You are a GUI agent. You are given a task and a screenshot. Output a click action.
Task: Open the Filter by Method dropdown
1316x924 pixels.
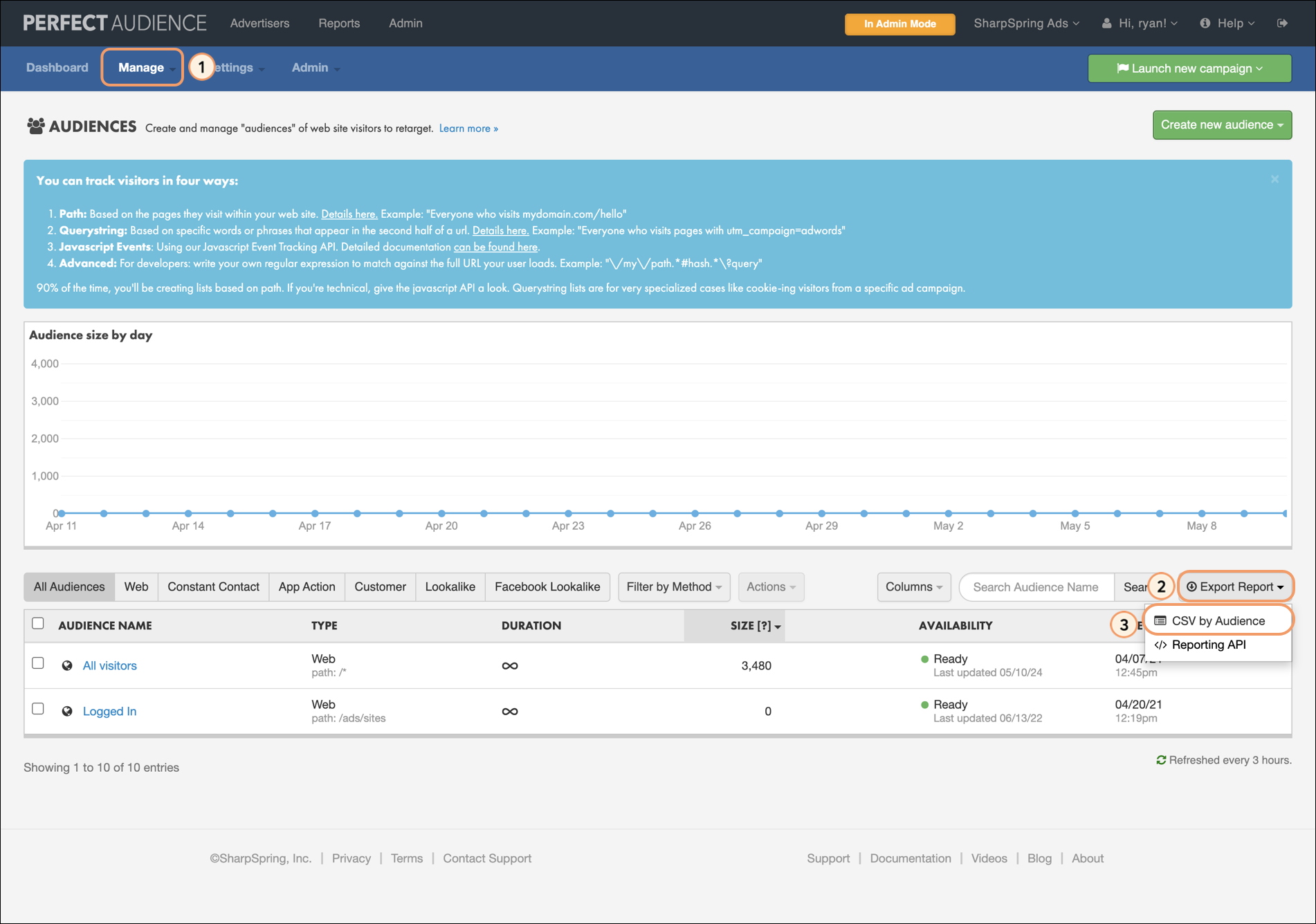[674, 586]
